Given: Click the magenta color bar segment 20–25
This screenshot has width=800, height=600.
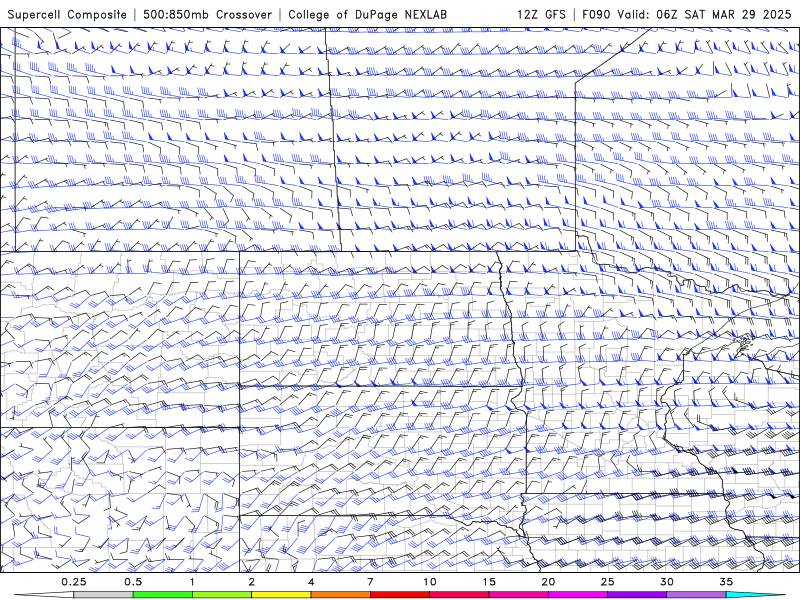Looking at the screenshot, I should 578,595.
